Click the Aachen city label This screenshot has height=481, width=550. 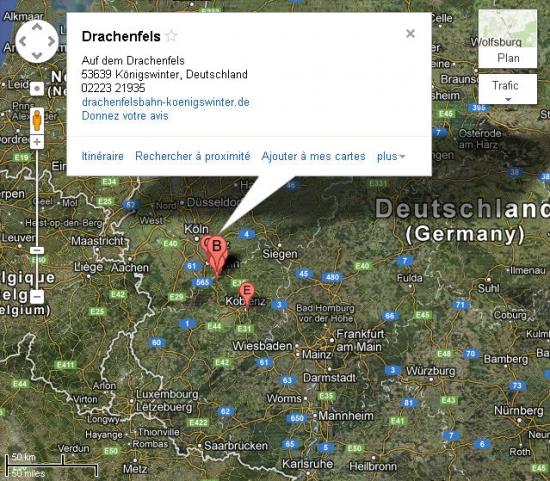tap(130, 268)
